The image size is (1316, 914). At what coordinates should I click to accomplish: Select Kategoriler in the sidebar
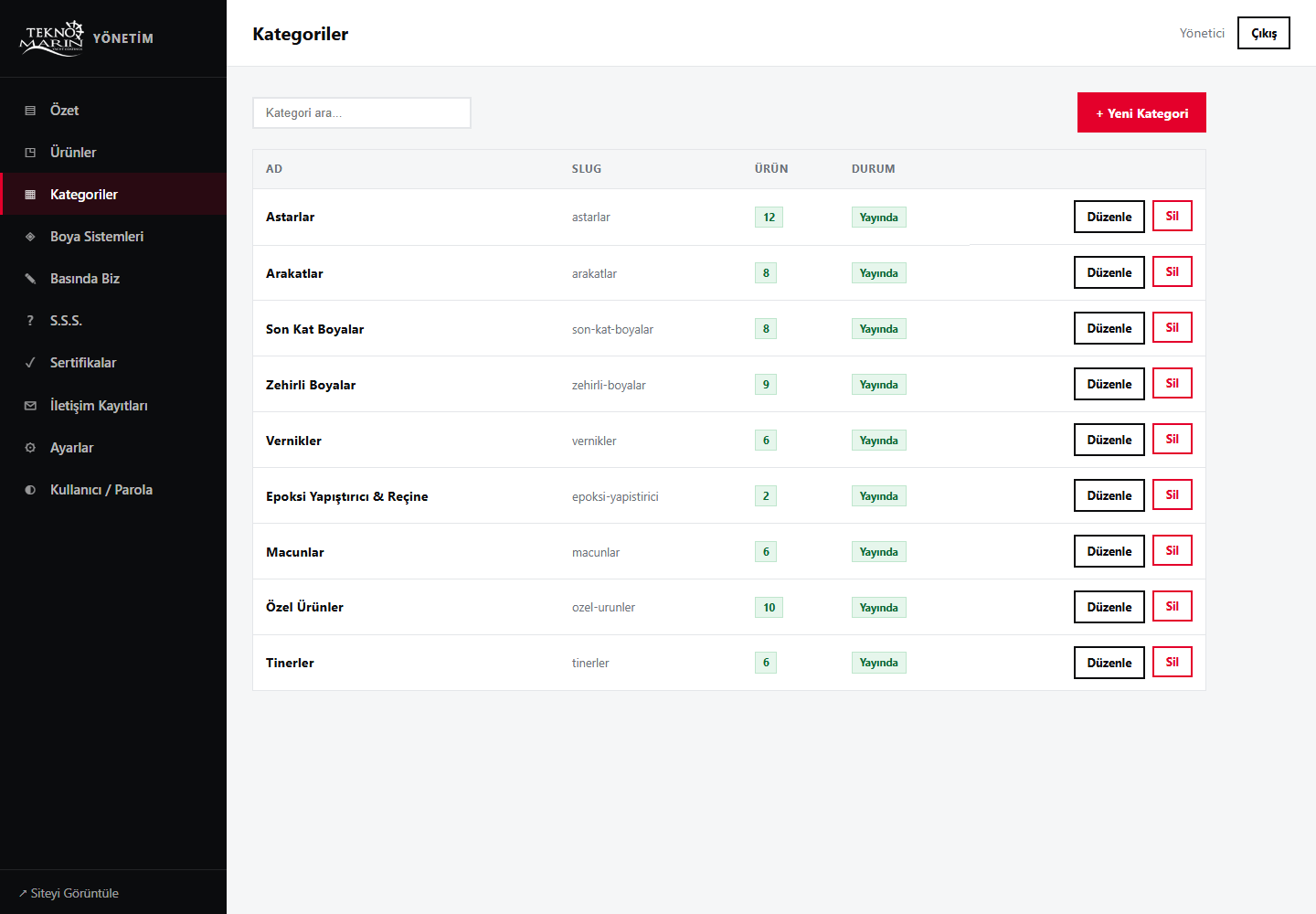(x=113, y=195)
